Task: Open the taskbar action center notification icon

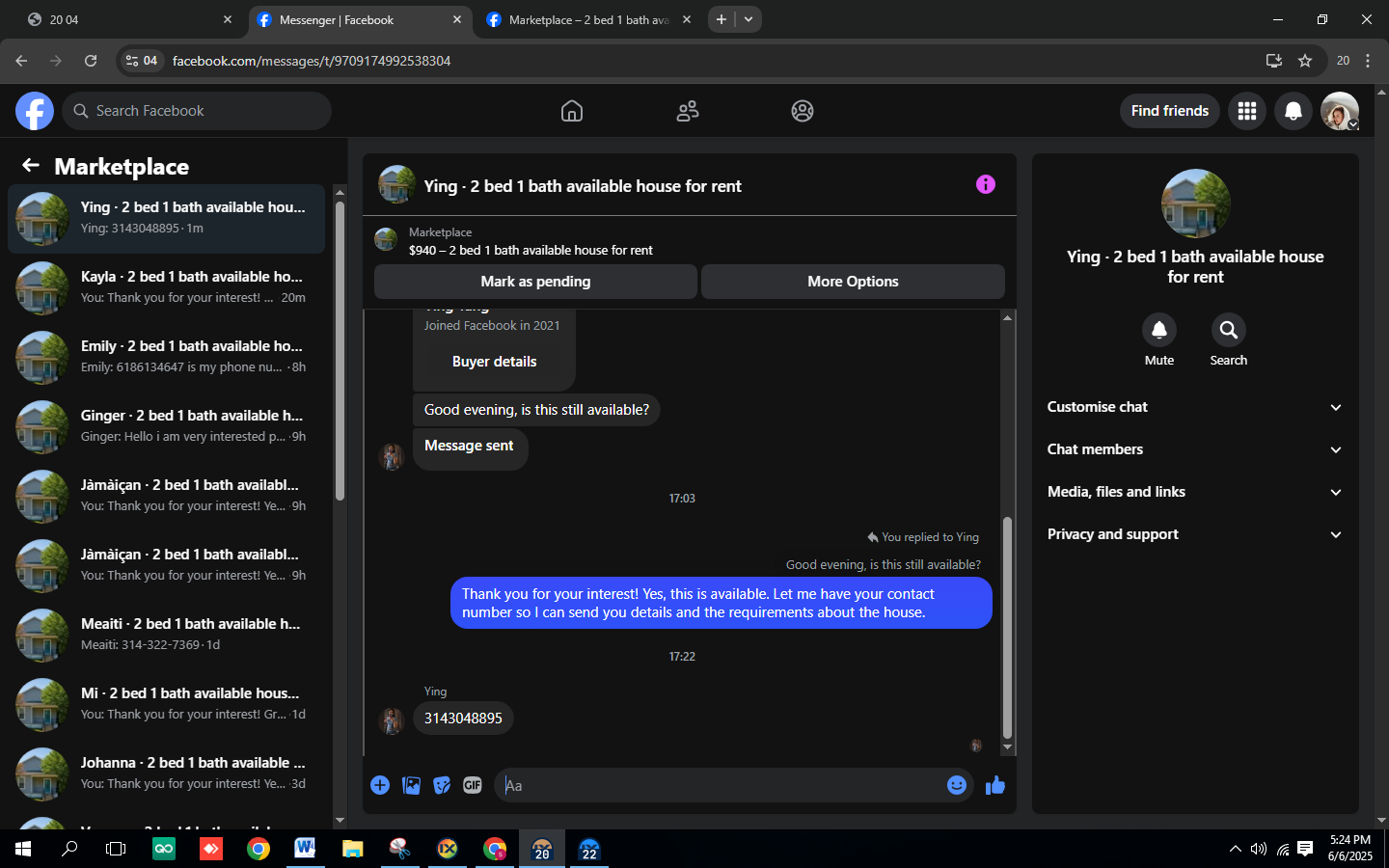Action: click(1305, 849)
